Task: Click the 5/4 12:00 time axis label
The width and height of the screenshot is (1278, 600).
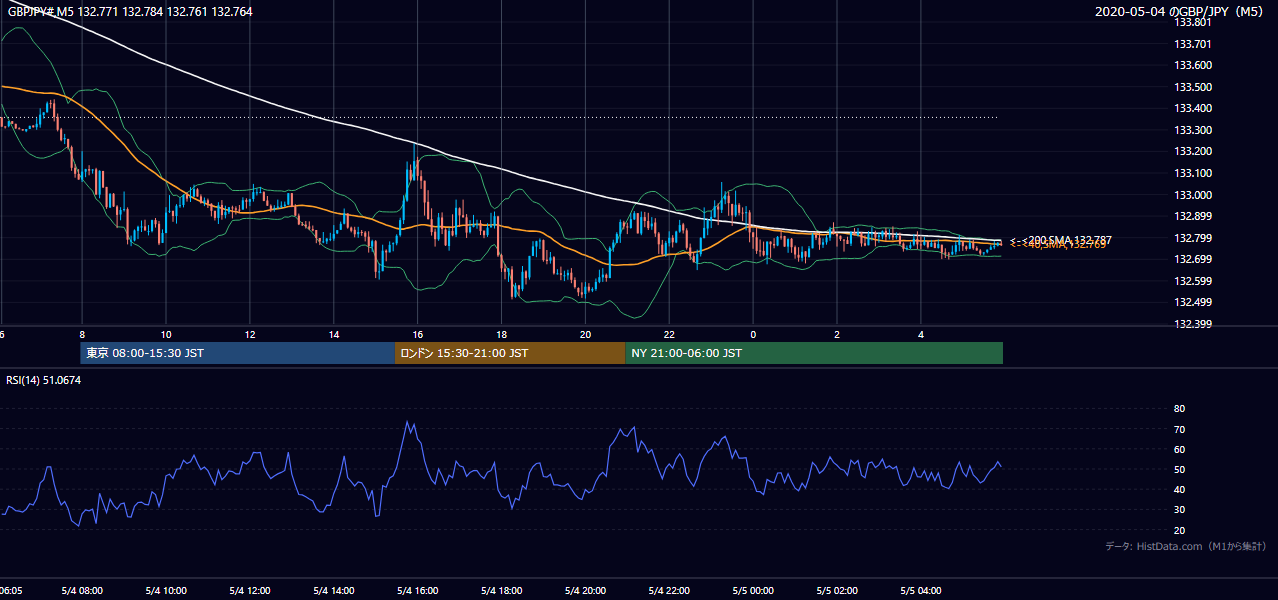Action: tap(250, 591)
